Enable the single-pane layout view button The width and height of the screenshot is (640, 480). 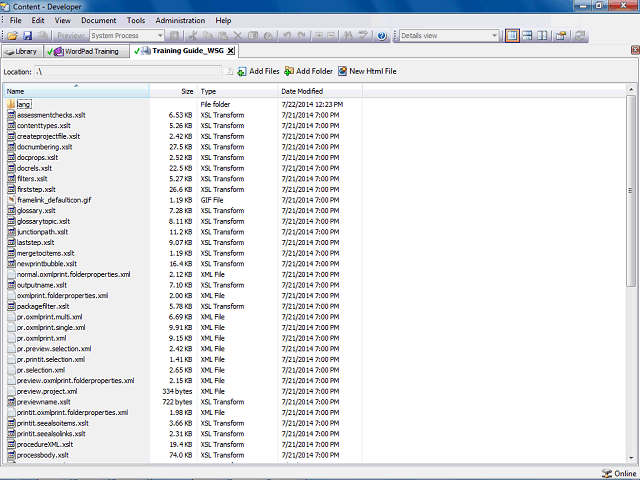click(x=512, y=36)
